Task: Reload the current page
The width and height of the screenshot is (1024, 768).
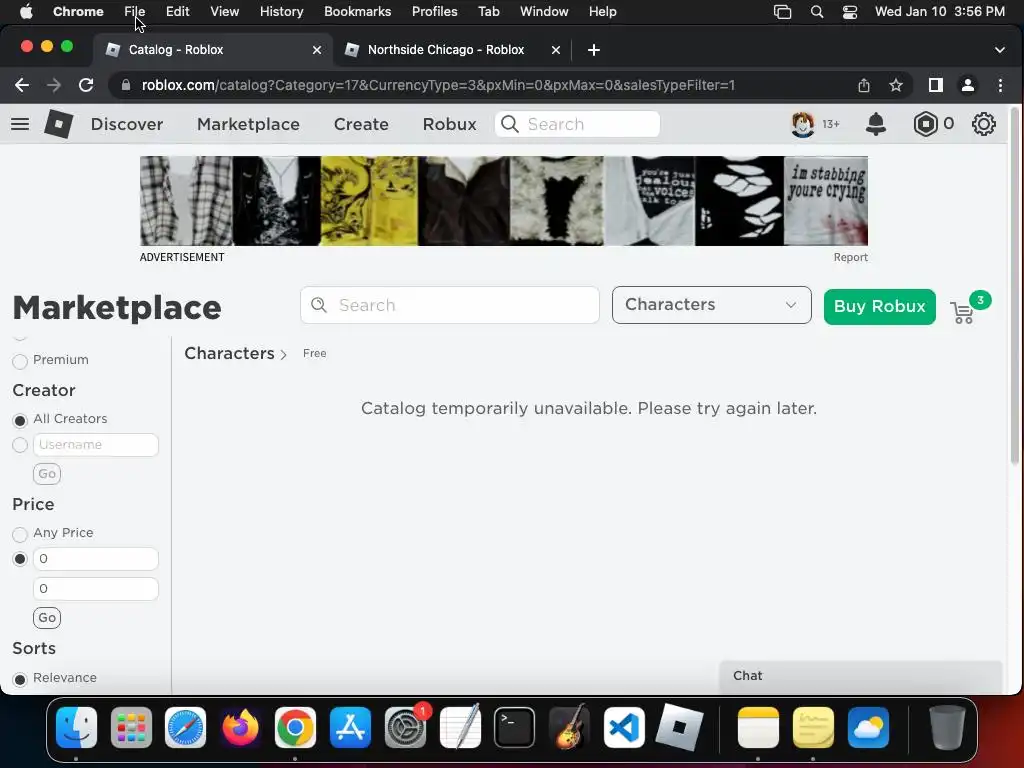Action: pyautogui.click(x=86, y=85)
